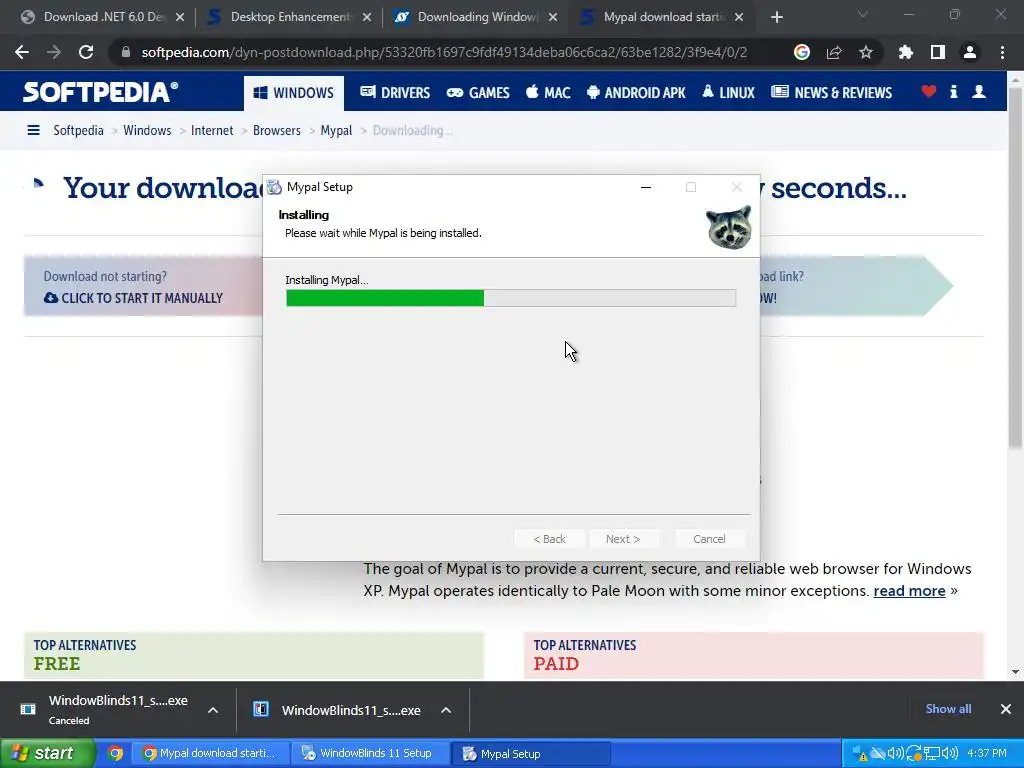Image resolution: width=1024 pixels, height=768 pixels.
Task: Click the raccoon logo in Mypal Setup
Action: click(729, 227)
